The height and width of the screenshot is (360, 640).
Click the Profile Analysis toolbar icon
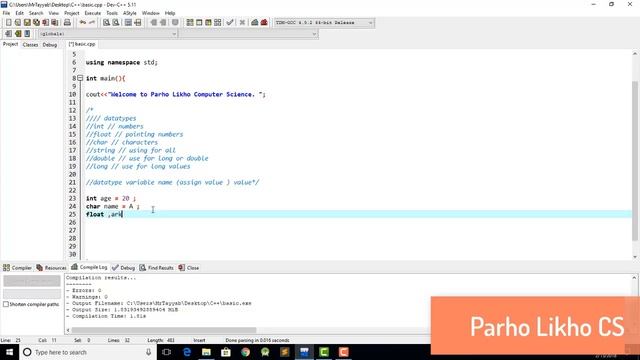[255, 22]
